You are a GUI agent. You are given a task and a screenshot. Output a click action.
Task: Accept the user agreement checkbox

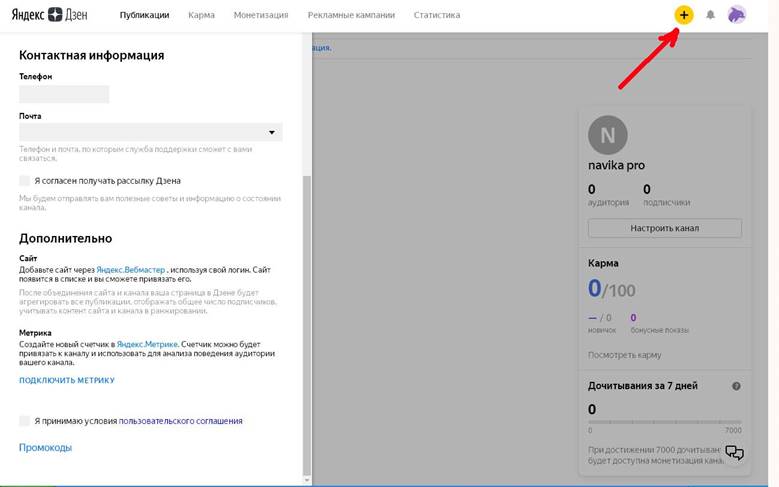[24, 421]
